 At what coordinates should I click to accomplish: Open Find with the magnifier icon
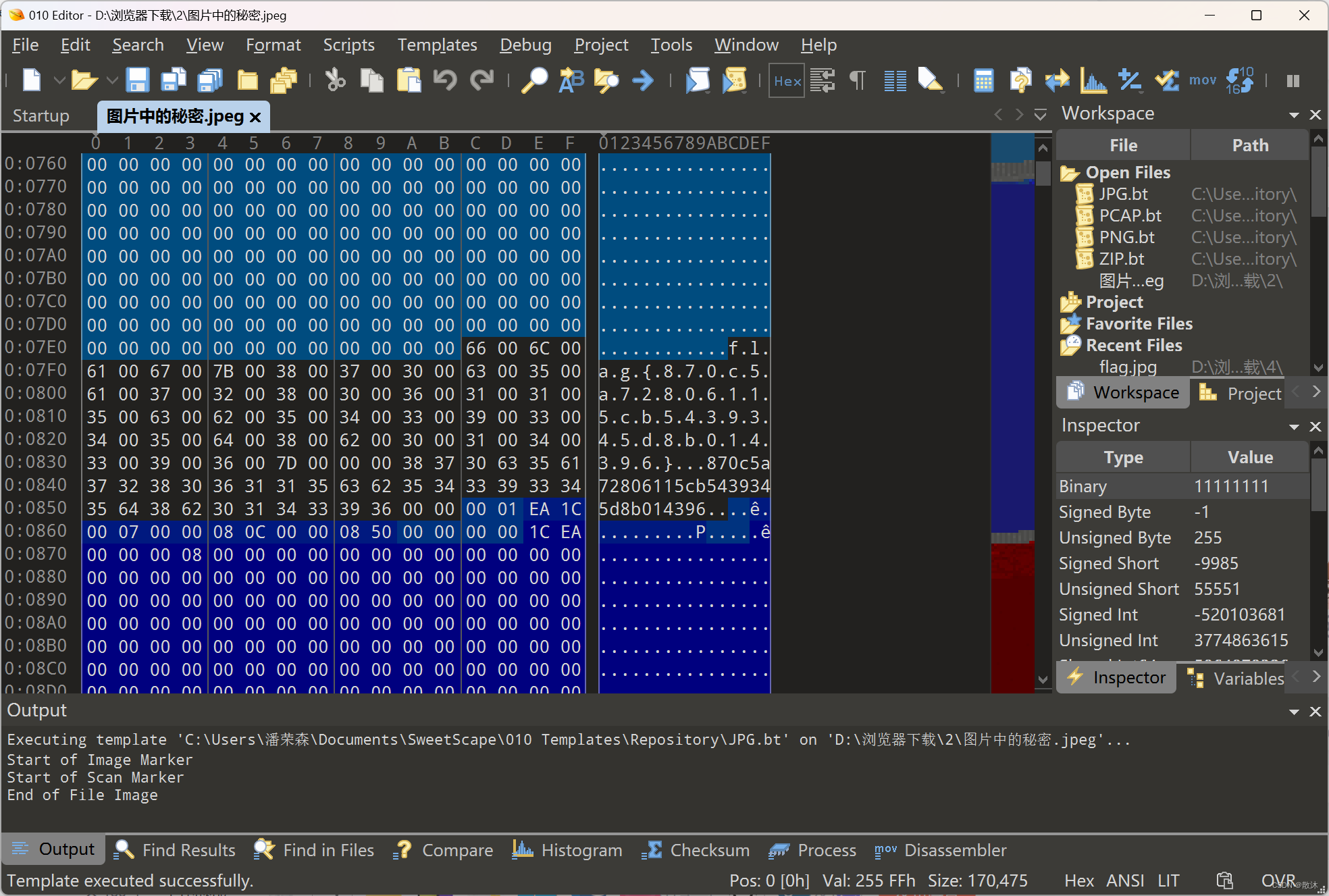click(x=534, y=80)
